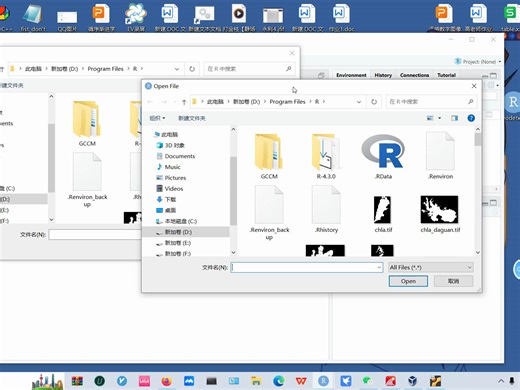
Task: Open the All Files type dropdown
Action: (431, 267)
